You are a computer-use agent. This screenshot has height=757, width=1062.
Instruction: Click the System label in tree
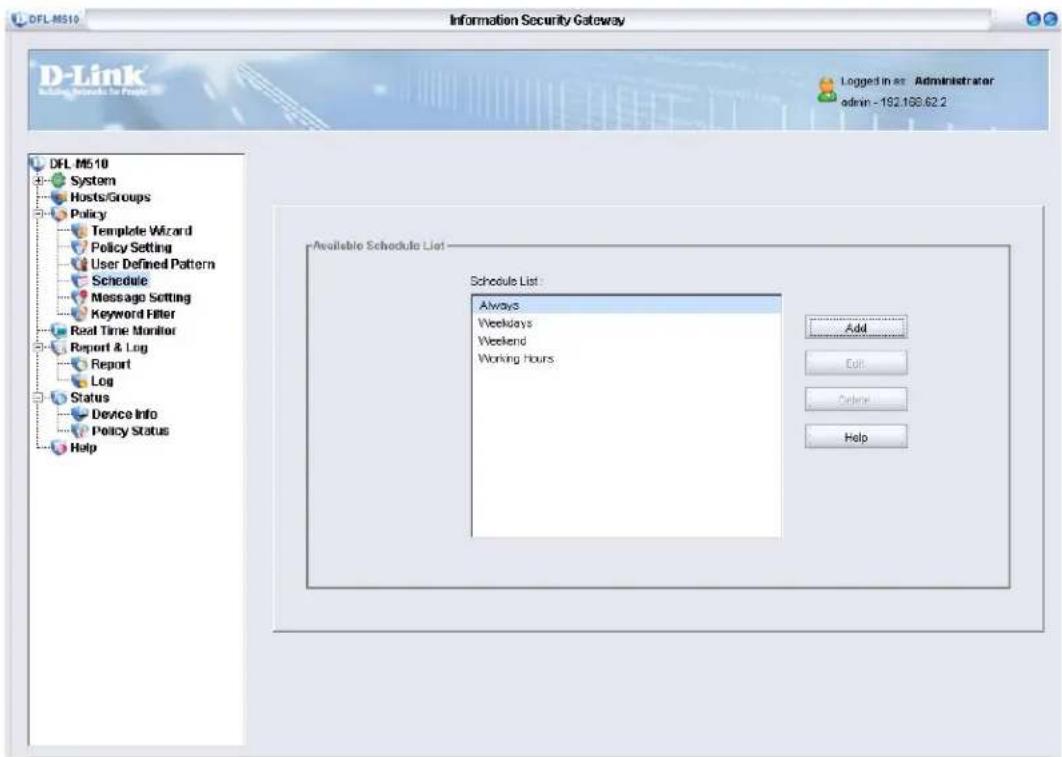tap(93, 181)
